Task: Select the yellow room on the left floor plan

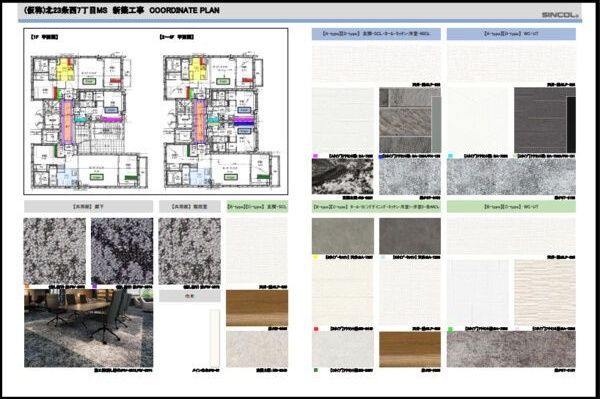Action: pyautogui.click(x=65, y=69)
